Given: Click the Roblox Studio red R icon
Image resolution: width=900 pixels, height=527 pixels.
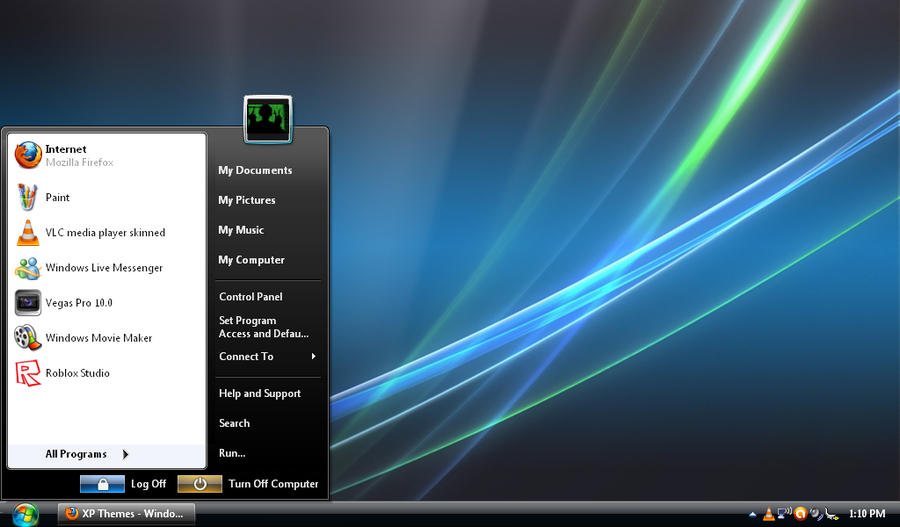Looking at the screenshot, I should tap(28, 373).
